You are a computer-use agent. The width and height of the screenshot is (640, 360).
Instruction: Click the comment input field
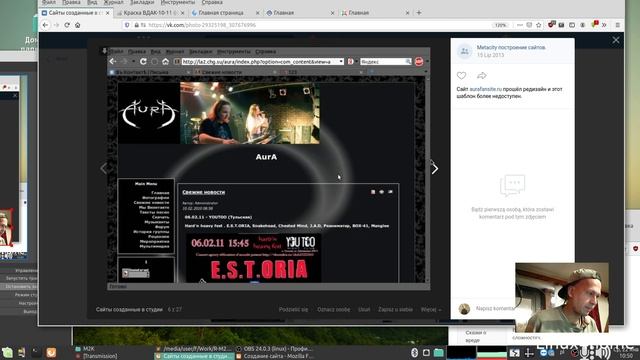pyautogui.click(x=494, y=309)
